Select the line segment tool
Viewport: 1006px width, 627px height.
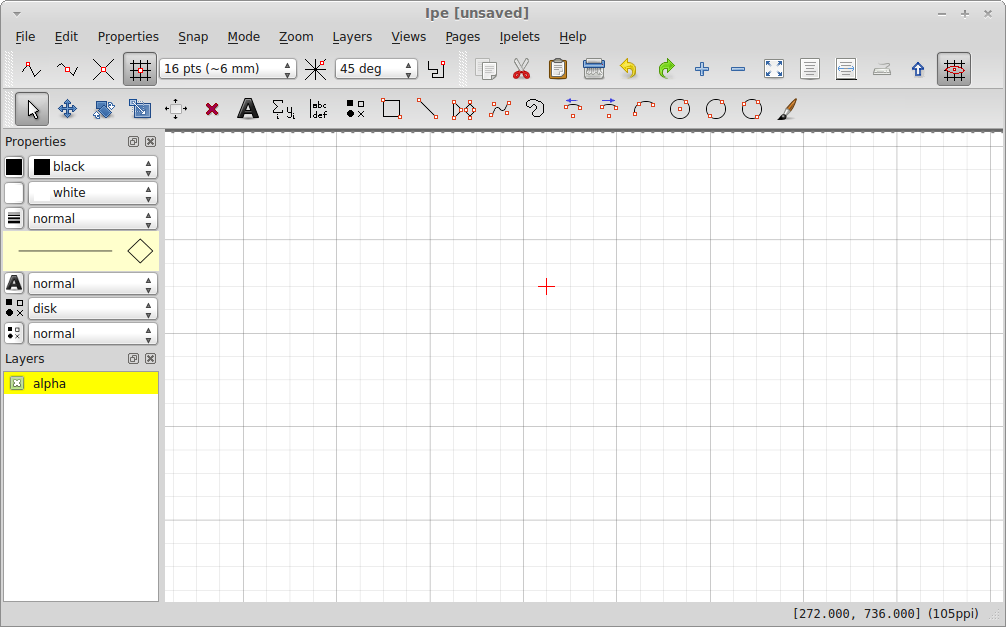[x=428, y=108]
